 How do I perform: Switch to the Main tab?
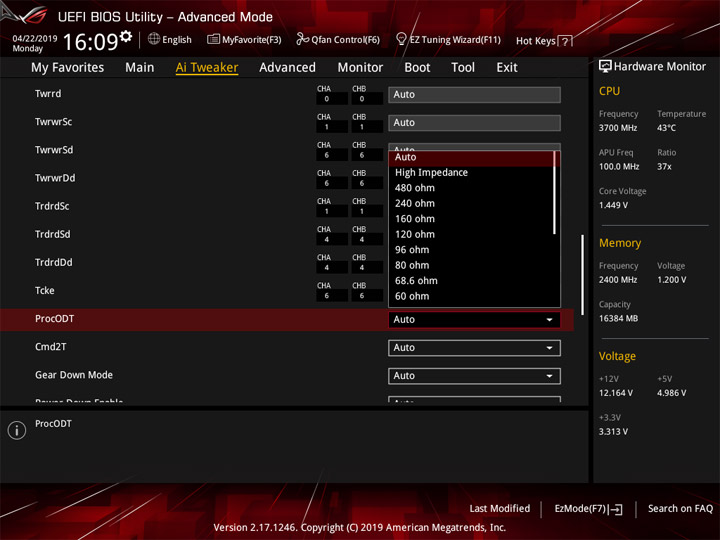coord(140,68)
